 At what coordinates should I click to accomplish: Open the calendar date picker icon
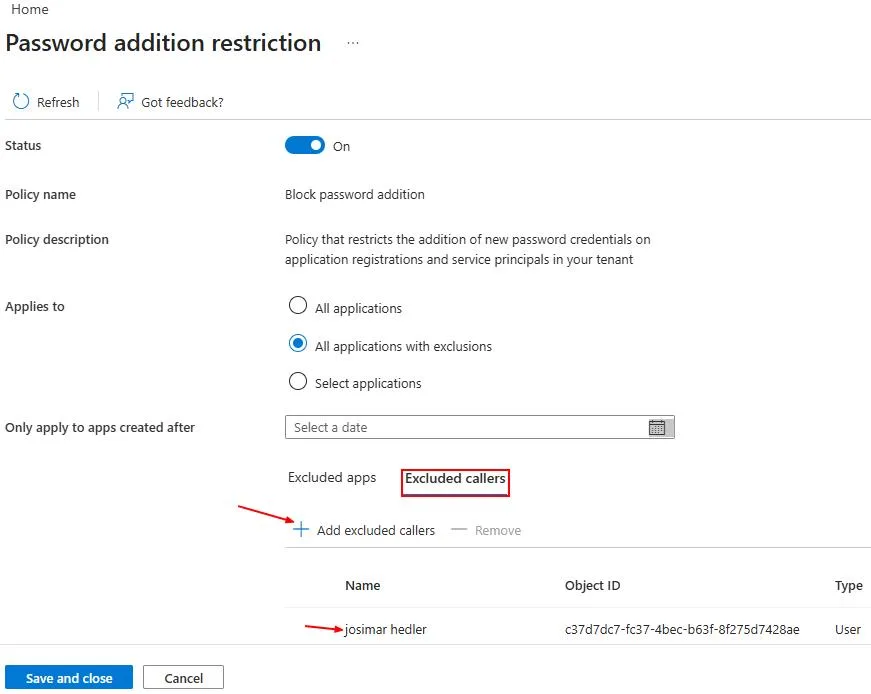click(657, 427)
